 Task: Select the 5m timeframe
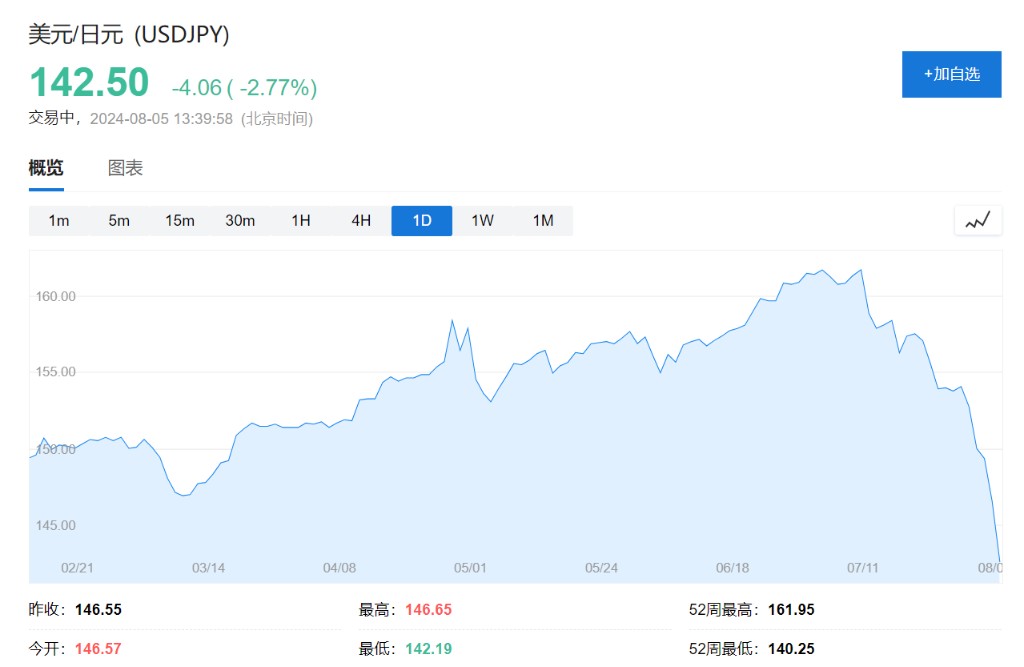tap(119, 221)
